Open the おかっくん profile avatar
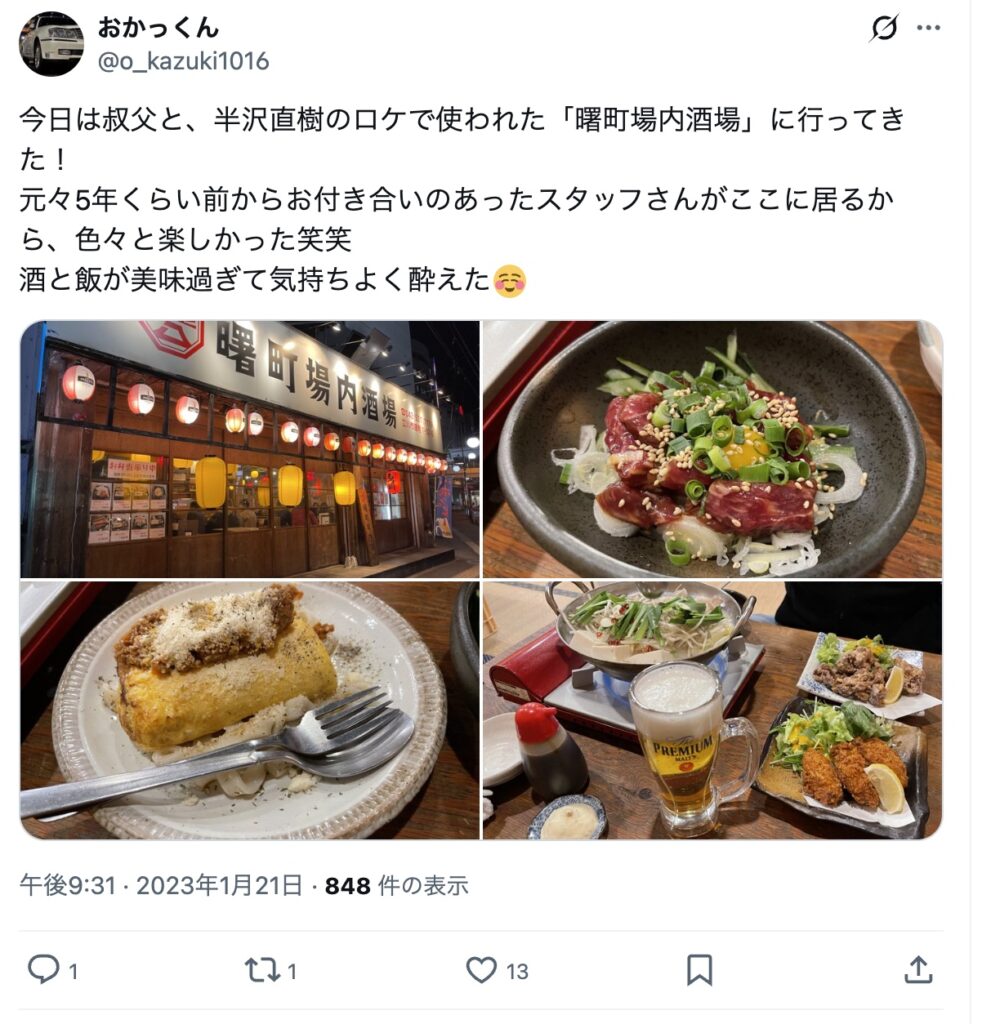Image resolution: width=982 pixels, height=1024 pixels. tap(51, 44)
